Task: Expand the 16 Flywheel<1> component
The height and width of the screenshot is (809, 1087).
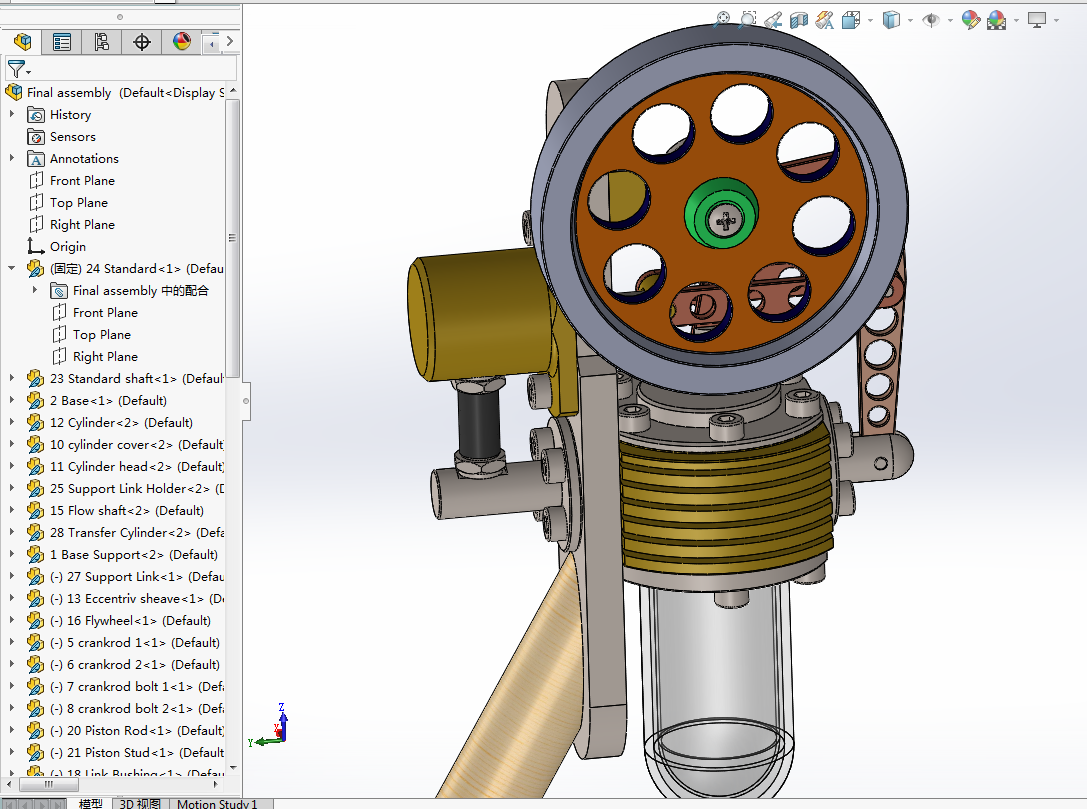Action: coord(12,620)
